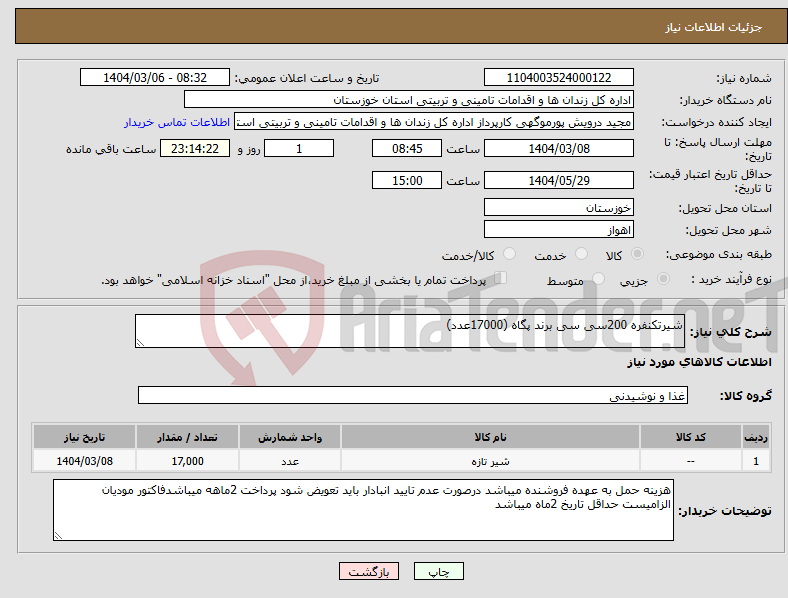
Task: Select the متوسط purchase type radio
Action: click(598, 279)
